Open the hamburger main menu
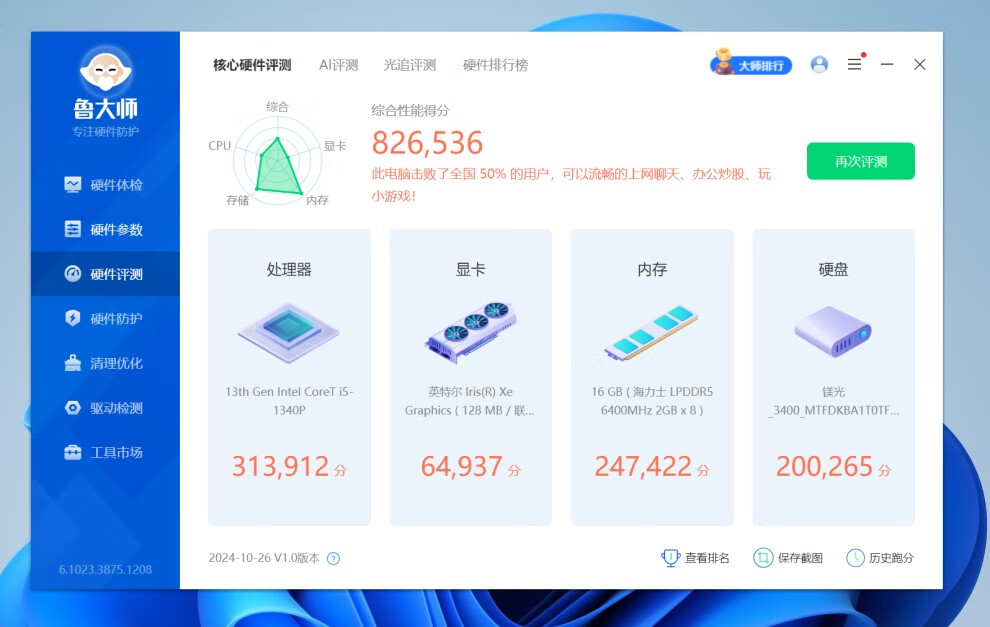Image resolution: width=990 pixels, height=627 pixels. tap(854, 64)
